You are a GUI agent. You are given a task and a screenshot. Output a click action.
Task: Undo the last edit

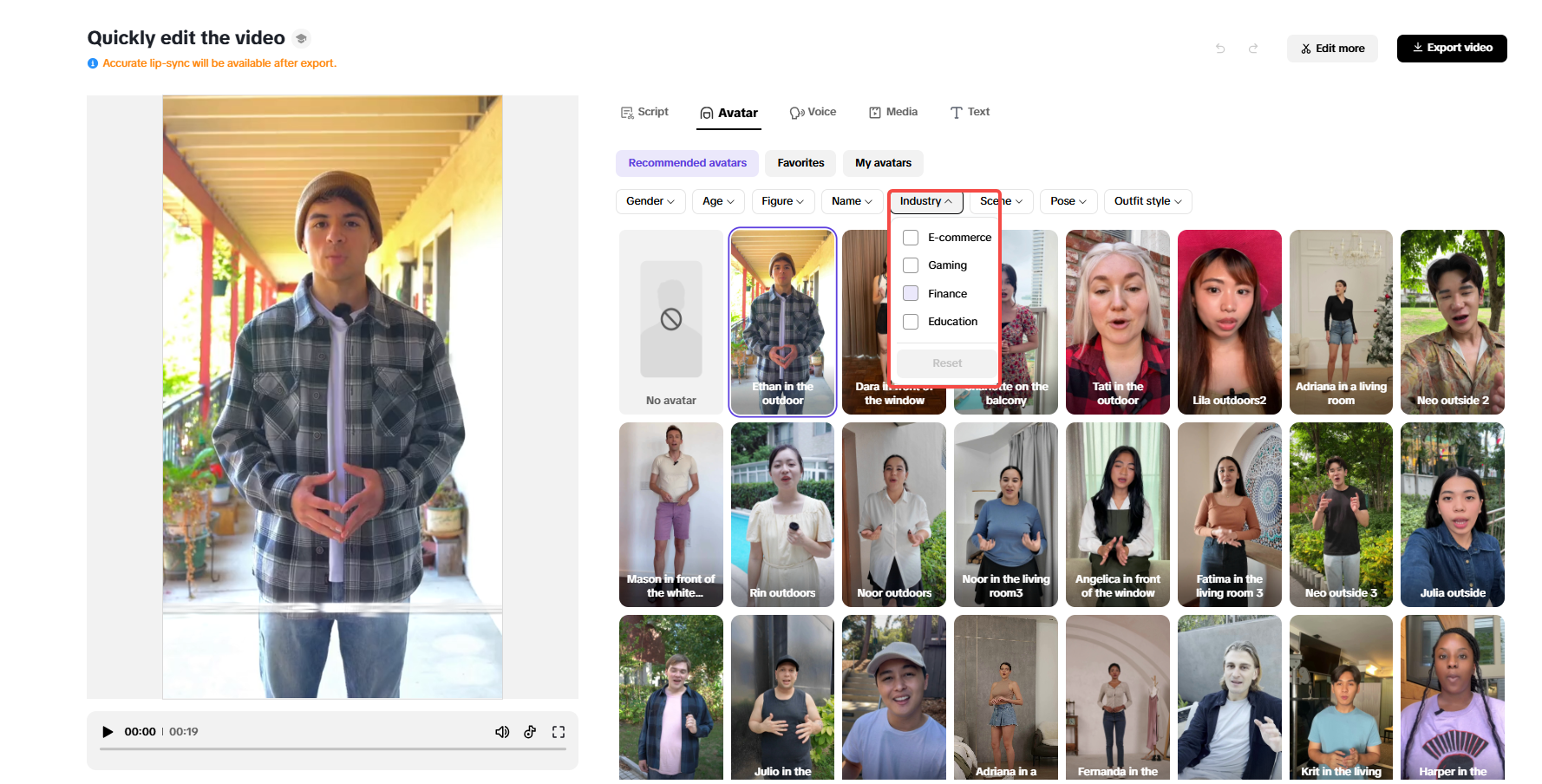(x=1220, y=49)
